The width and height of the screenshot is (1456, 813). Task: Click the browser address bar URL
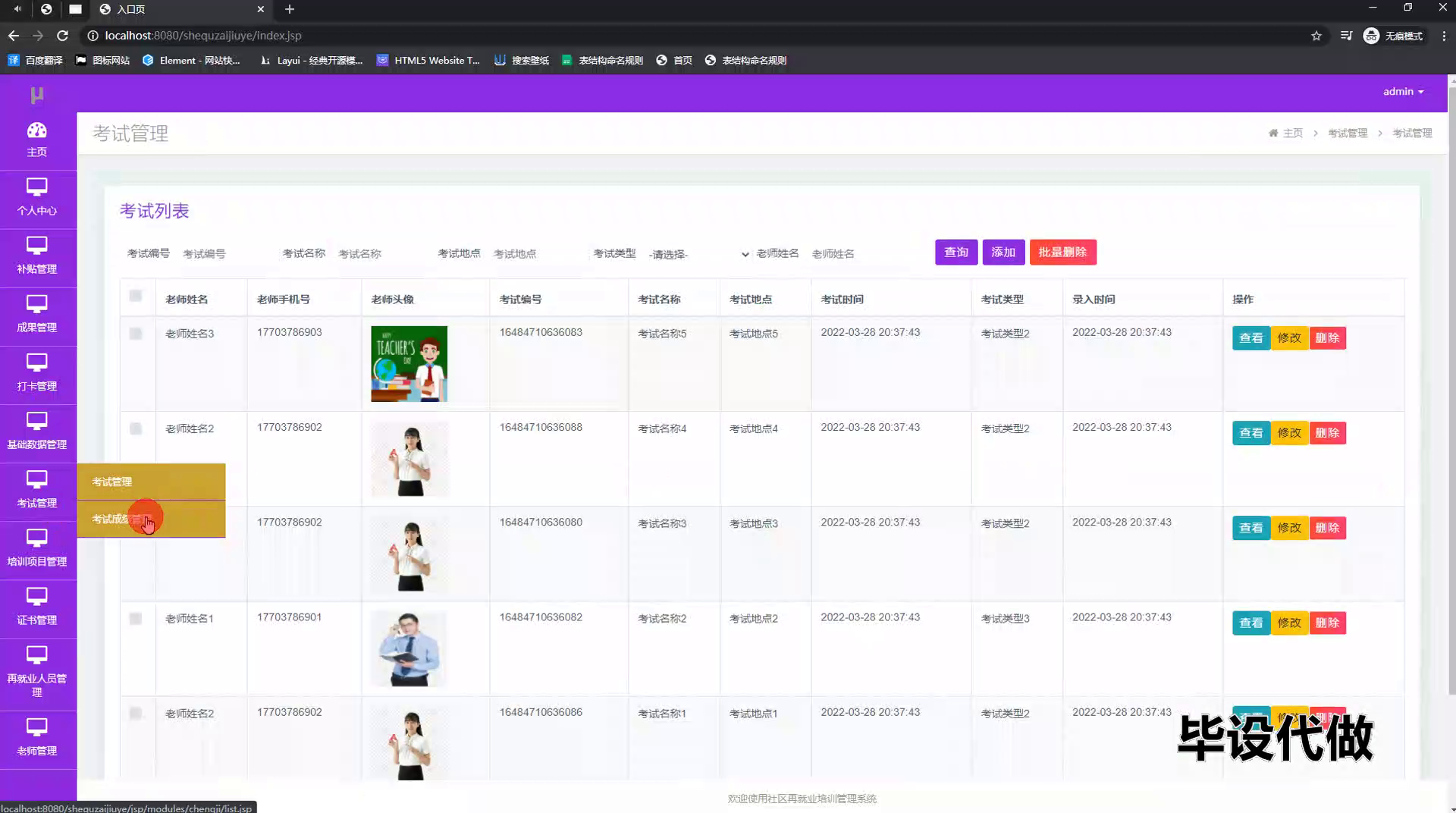pos(202,36)
